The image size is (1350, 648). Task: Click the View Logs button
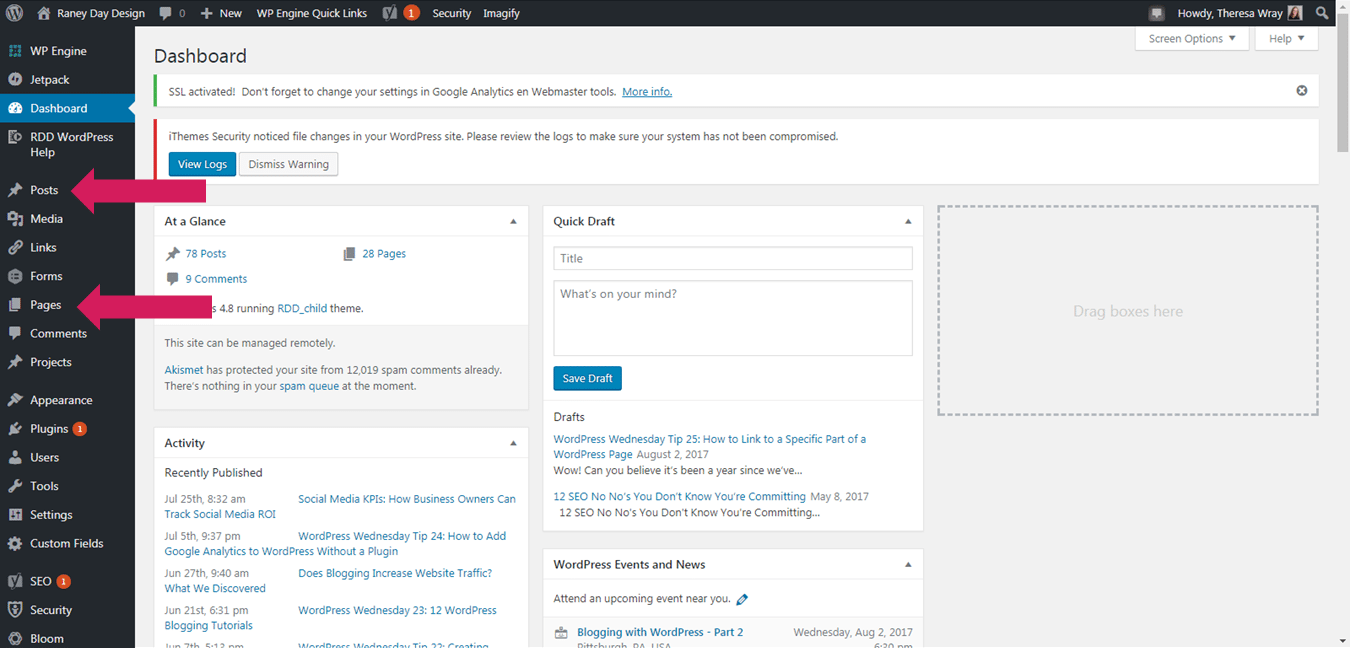pyautogui.click(x=202, y=164)
